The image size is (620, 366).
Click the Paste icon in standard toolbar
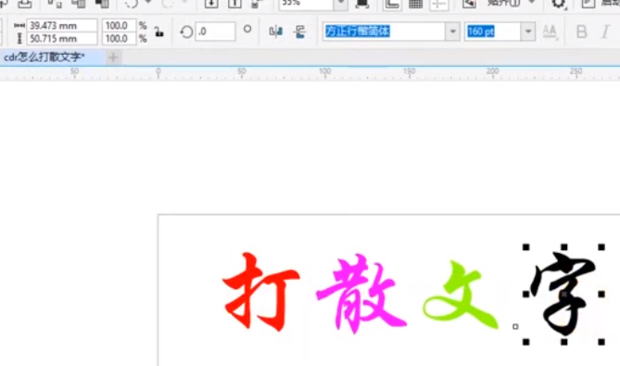coord(102,4)
